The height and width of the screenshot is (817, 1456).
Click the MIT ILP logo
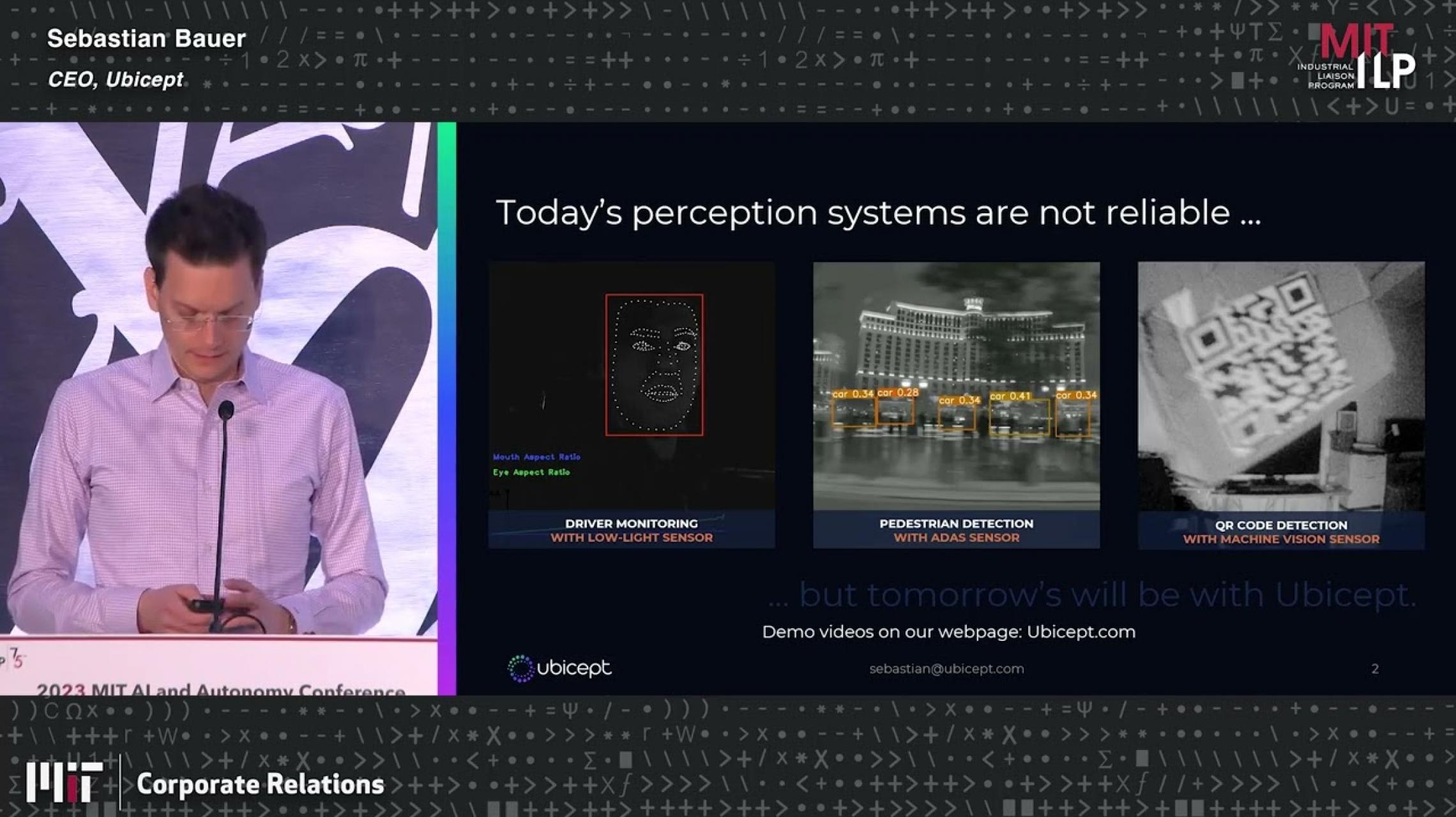click(x=1356, y=57)
